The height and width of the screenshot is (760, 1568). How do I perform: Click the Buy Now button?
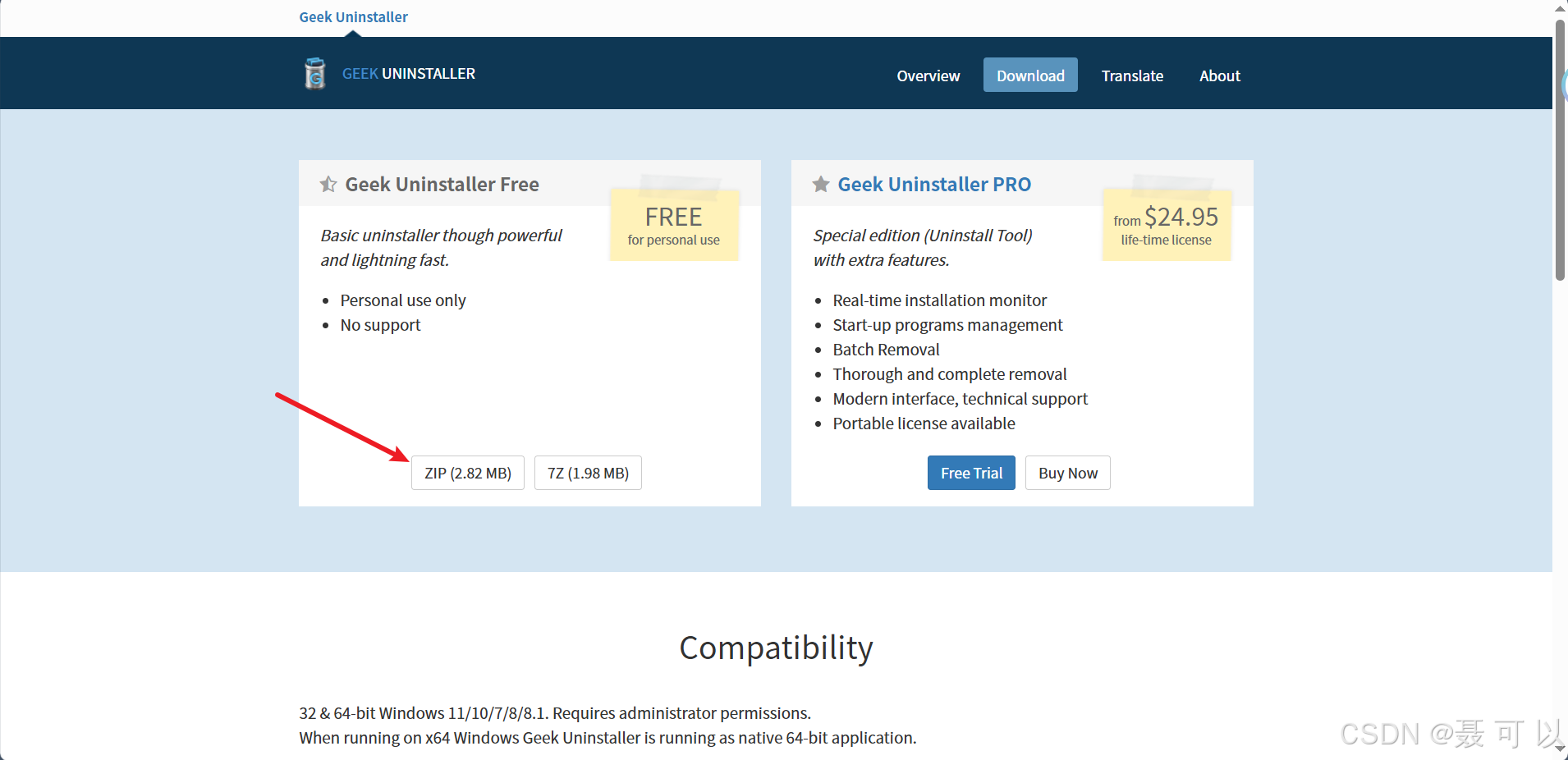coord(1068,473)
